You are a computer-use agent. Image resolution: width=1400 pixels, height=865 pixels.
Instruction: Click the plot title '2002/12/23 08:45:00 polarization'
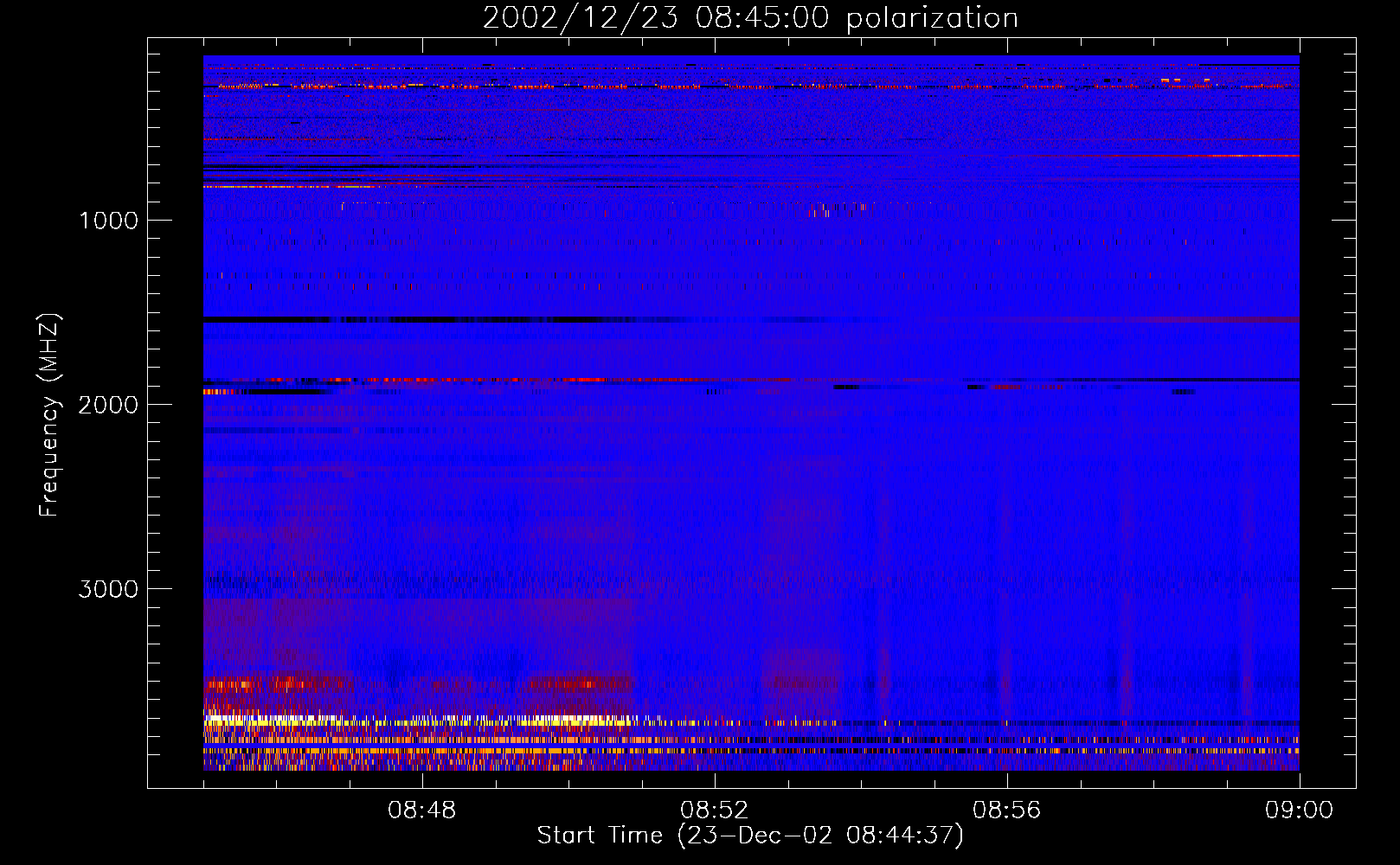[750, 18]
